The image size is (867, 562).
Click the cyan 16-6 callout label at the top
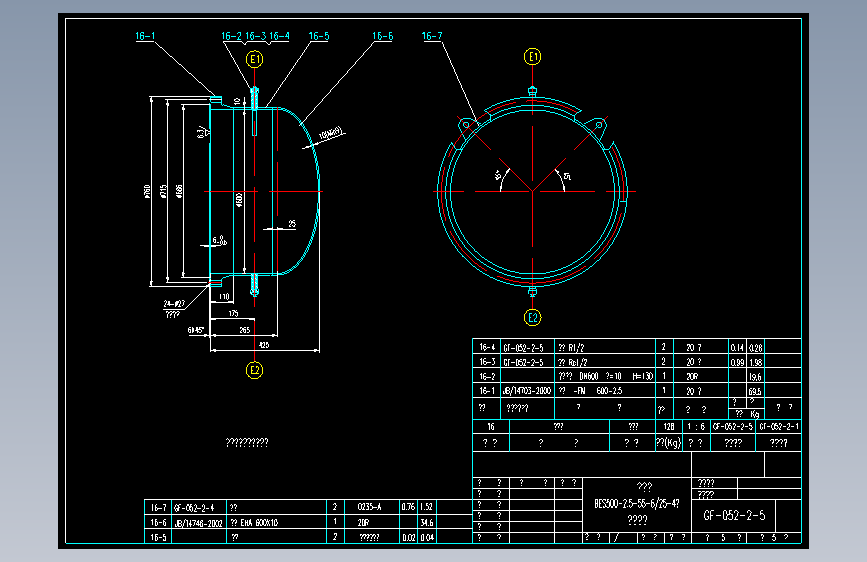[x=383, y=37]
